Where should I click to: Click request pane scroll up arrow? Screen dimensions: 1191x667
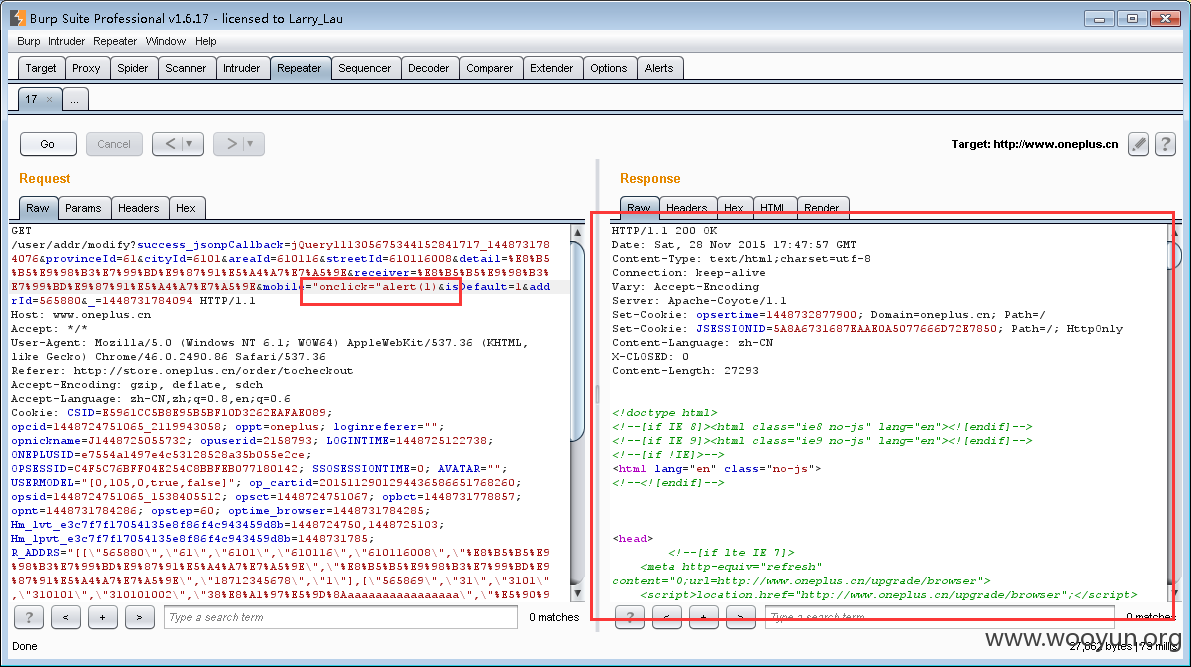pos(577,232)
